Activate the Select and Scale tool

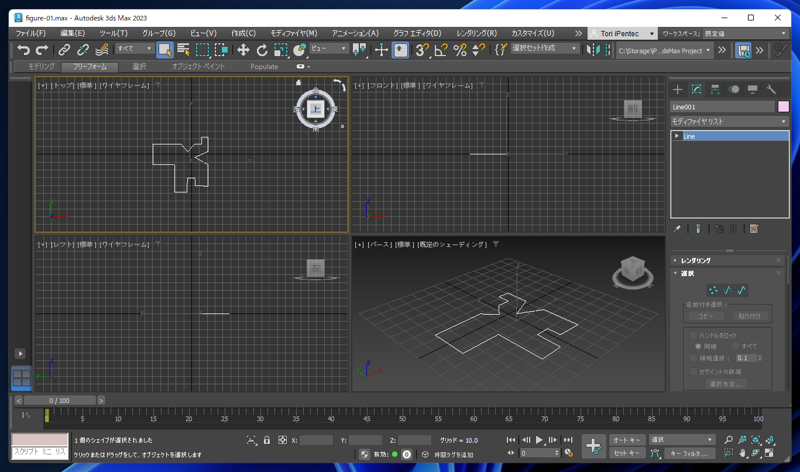pos(281,49)
